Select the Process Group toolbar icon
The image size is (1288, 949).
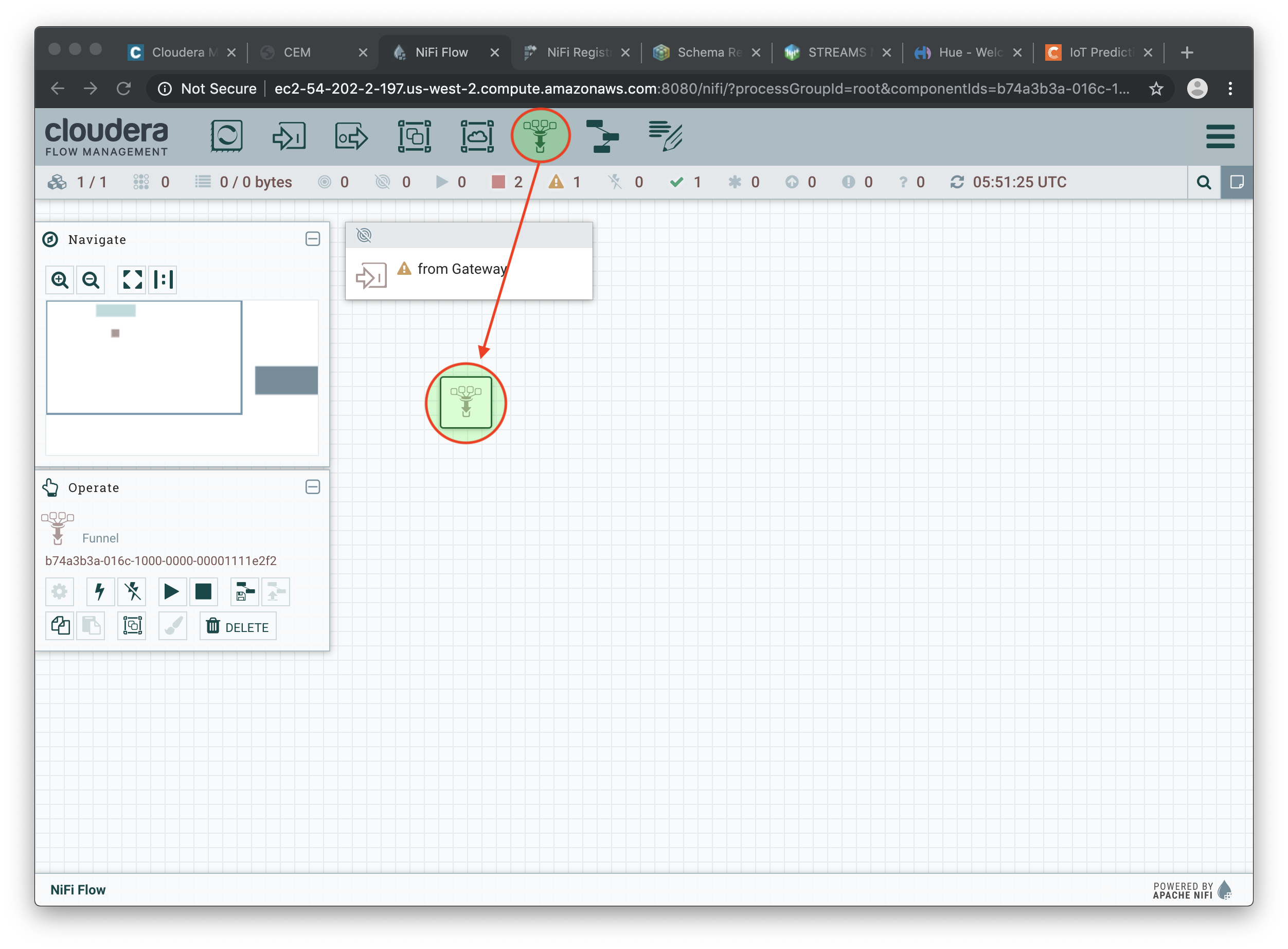point(414,136)
